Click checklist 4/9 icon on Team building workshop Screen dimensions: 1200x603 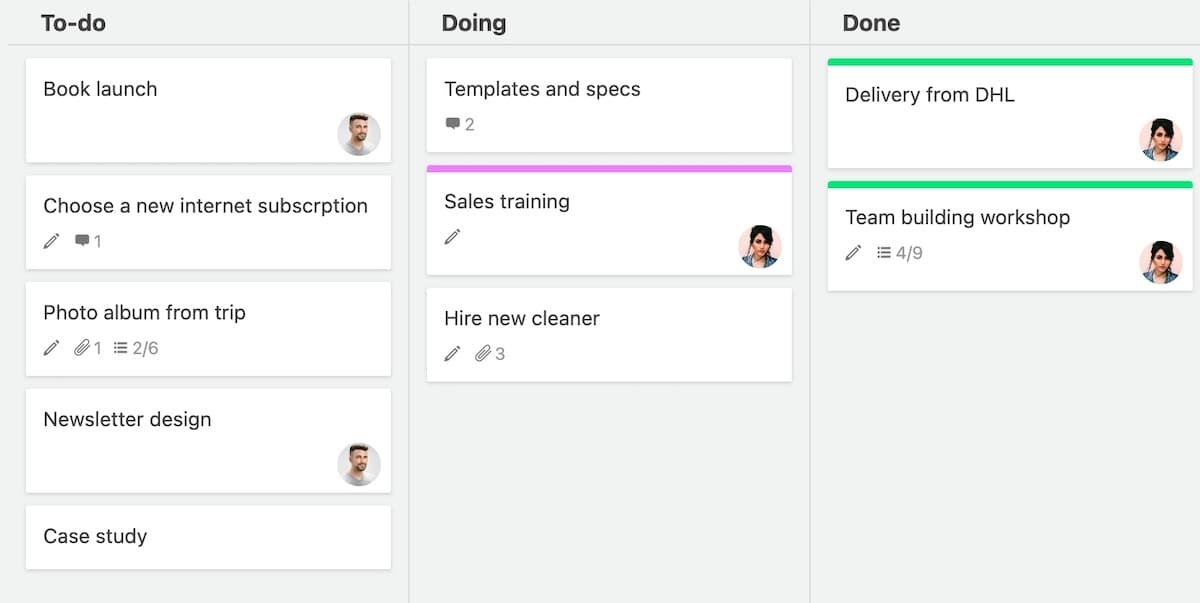pyautogui.click(x=884, y=253)
